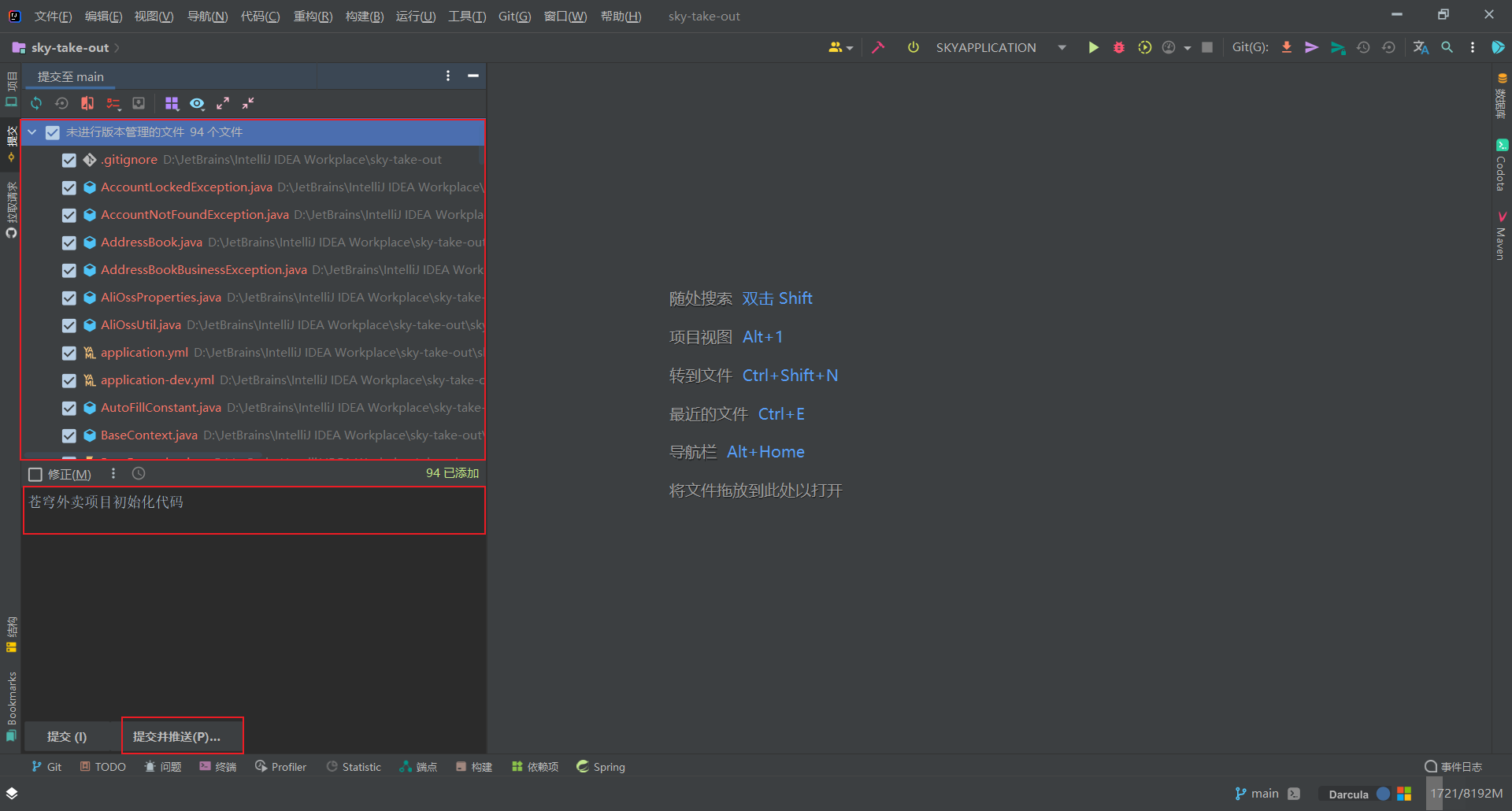Screen dimensions: 1512x811
Task: Open the Maven tool window
Action: tap(1501, 236)
